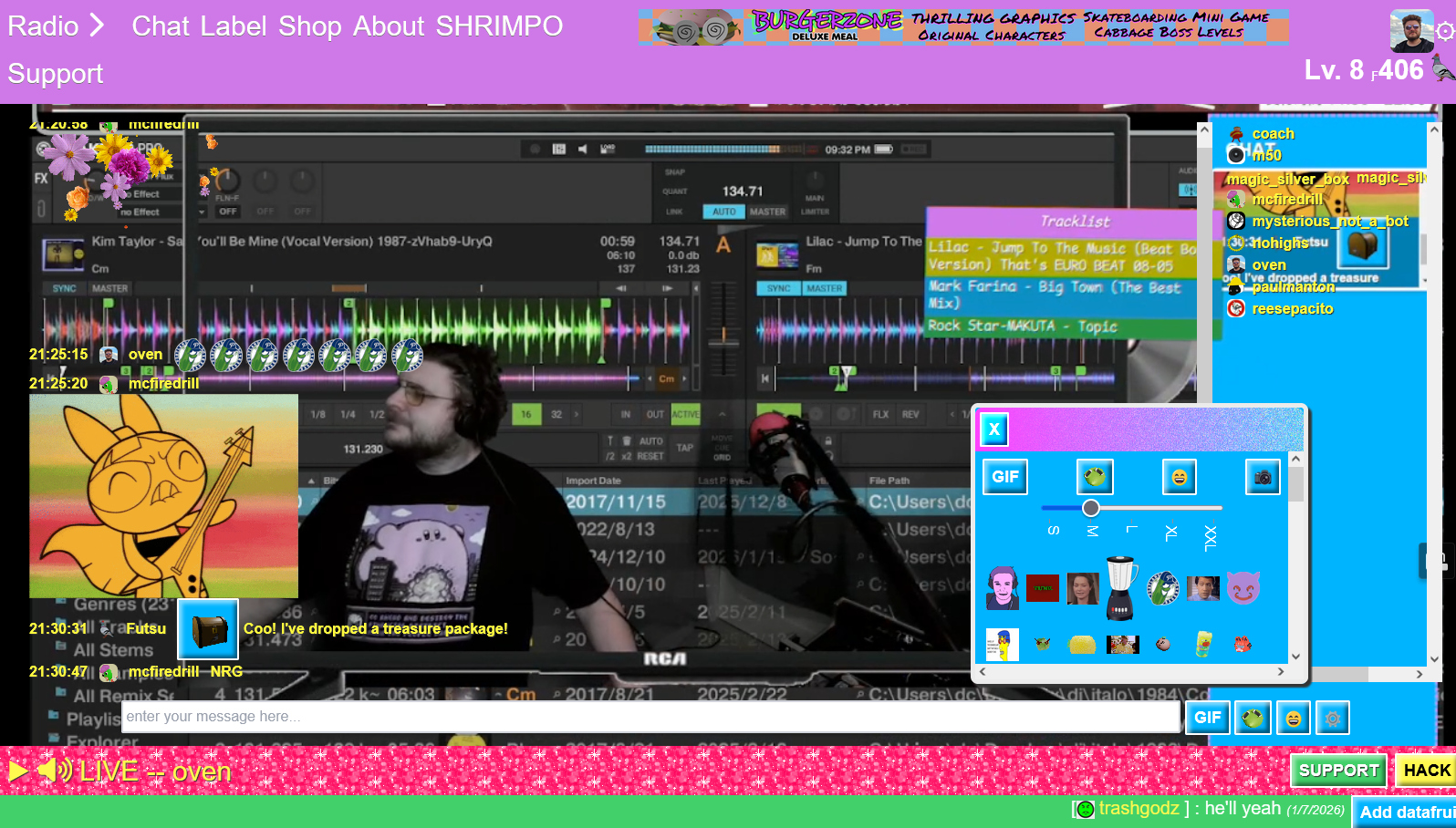Click the camera icon in emoji picker
Screen dimensions: 1456x828
tap(1263, 477)
